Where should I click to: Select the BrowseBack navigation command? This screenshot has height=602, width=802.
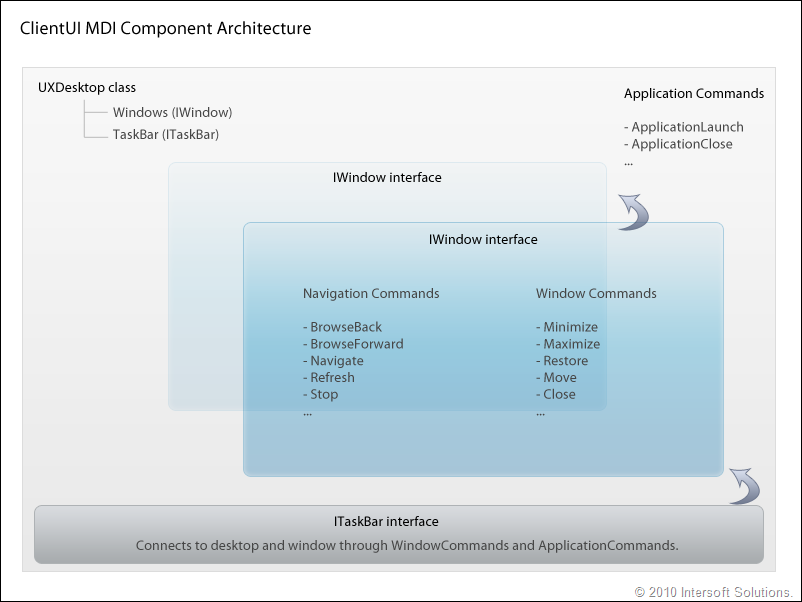(x=342, y=327)
